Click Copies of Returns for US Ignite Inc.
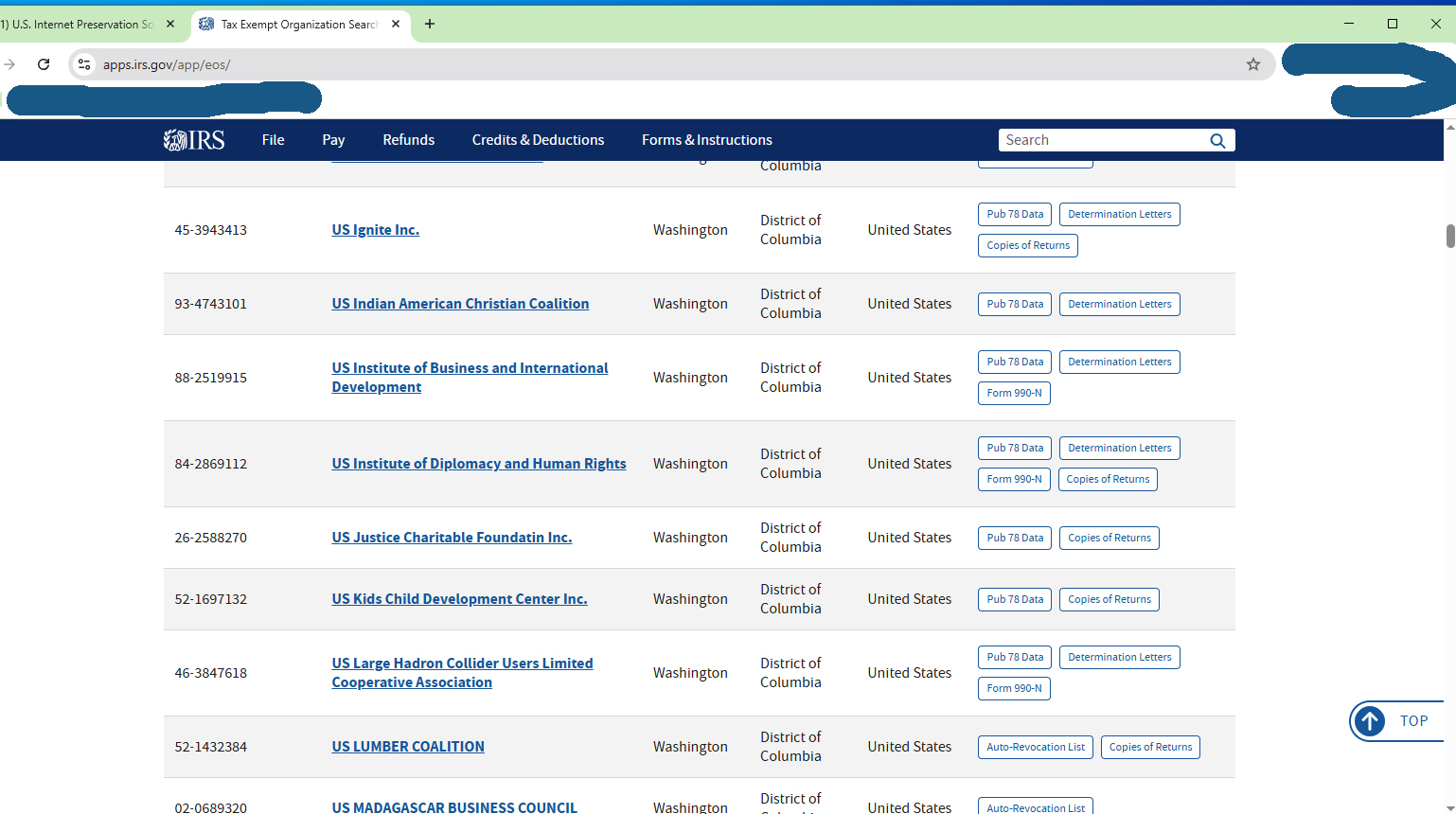 pos(1028,246)
